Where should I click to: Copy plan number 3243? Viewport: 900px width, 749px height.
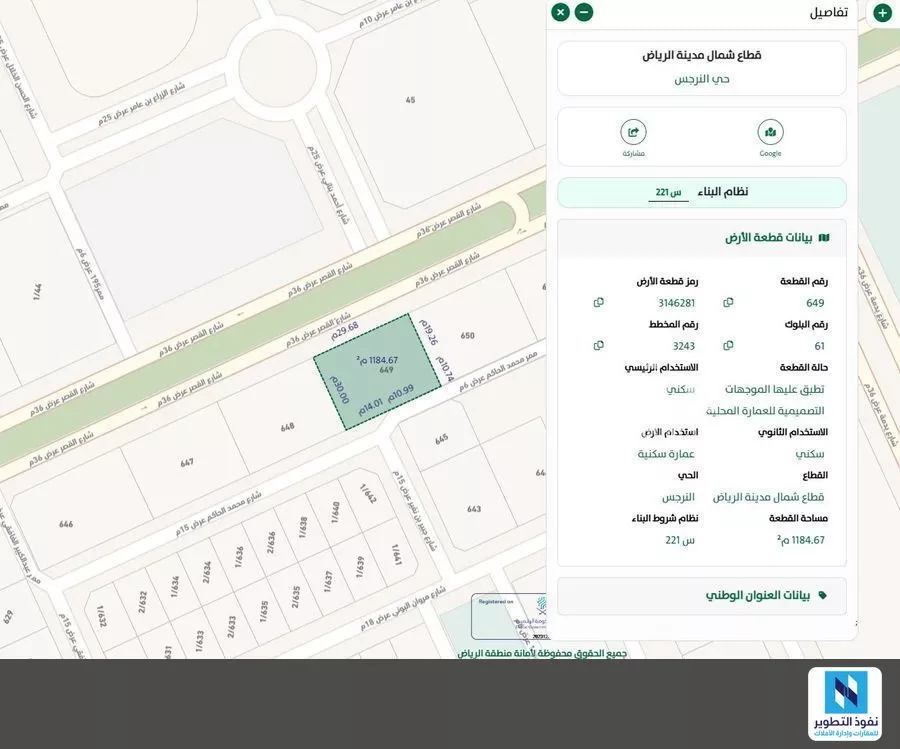(597, 345)
